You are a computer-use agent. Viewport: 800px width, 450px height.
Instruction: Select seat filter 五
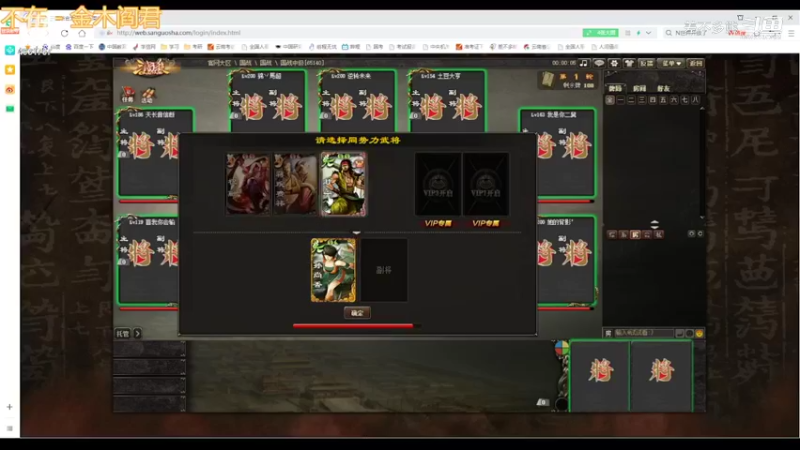(x=663, y=100)
